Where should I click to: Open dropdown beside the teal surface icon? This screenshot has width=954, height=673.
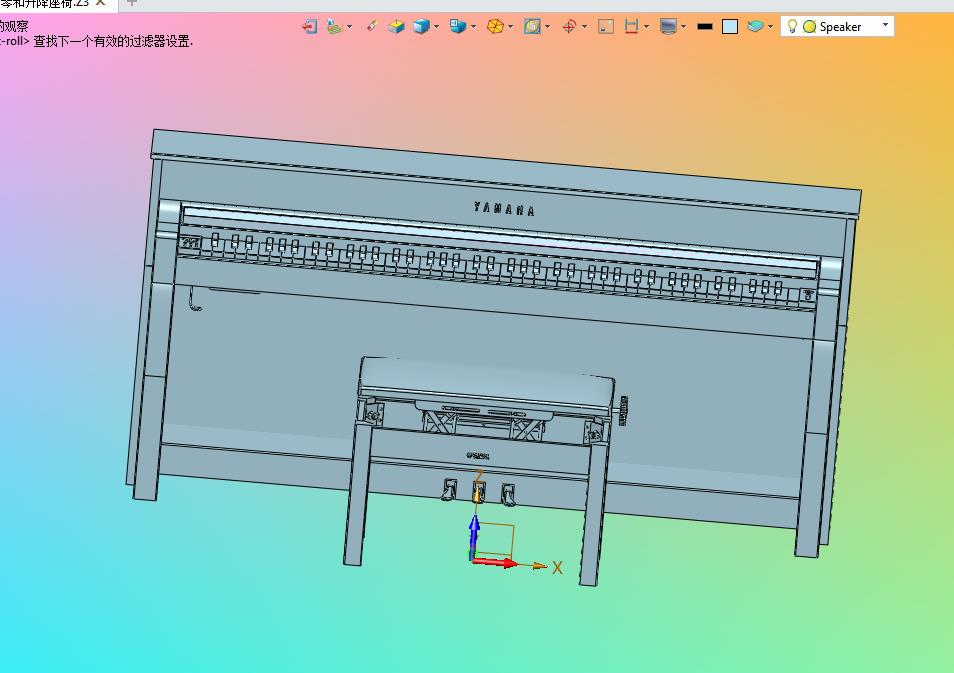pyautogui.click(x=770, y=26)
